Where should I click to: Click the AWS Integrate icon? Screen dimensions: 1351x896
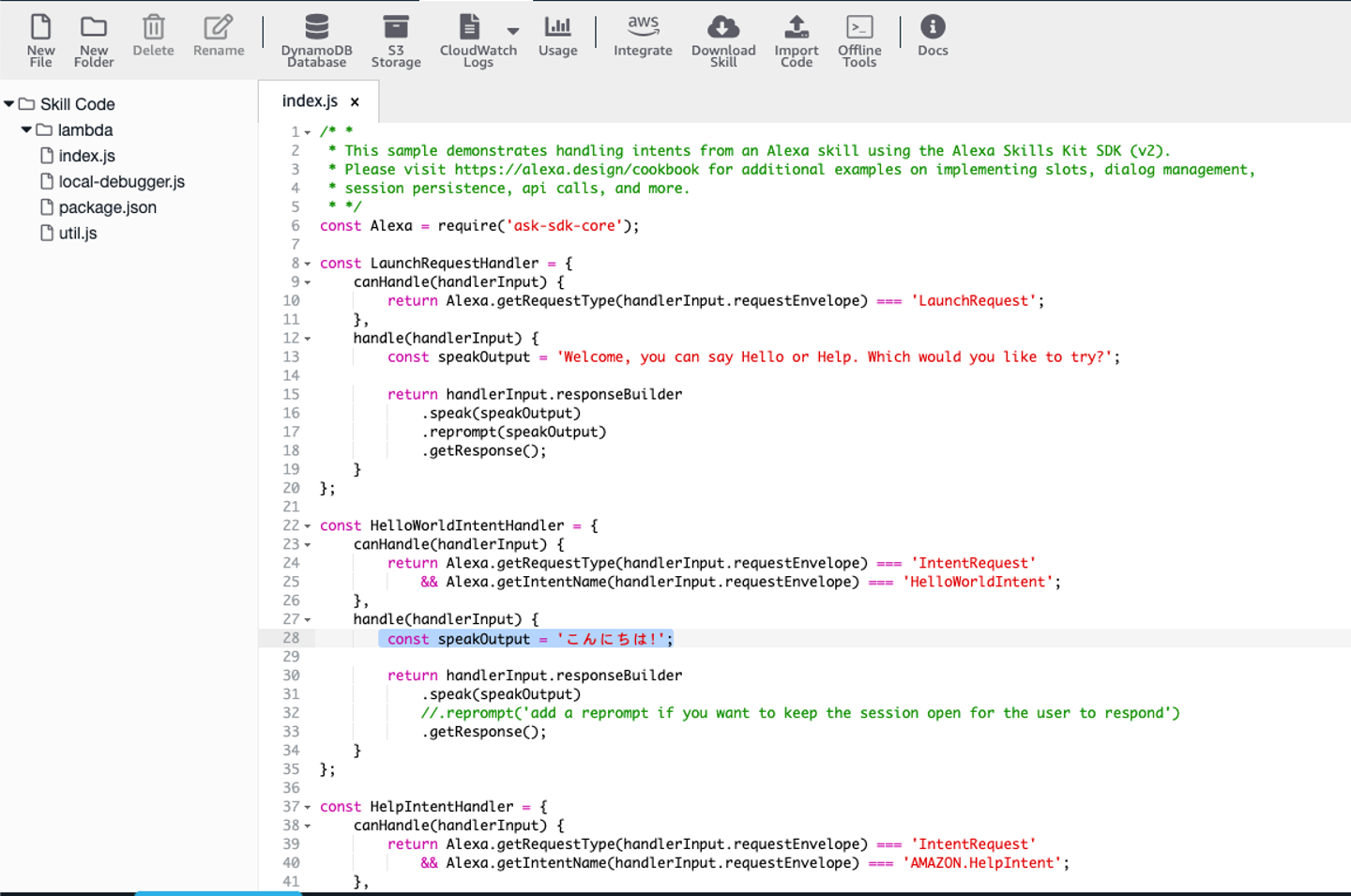[643, 27]
